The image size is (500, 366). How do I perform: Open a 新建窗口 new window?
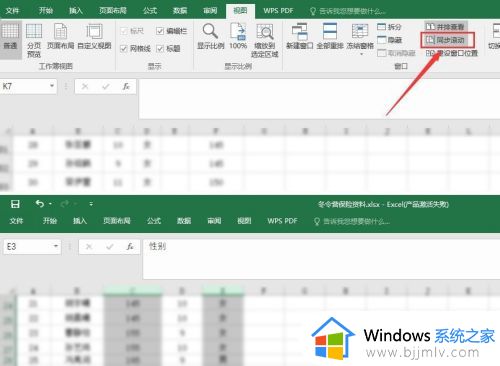coord(299,37)
